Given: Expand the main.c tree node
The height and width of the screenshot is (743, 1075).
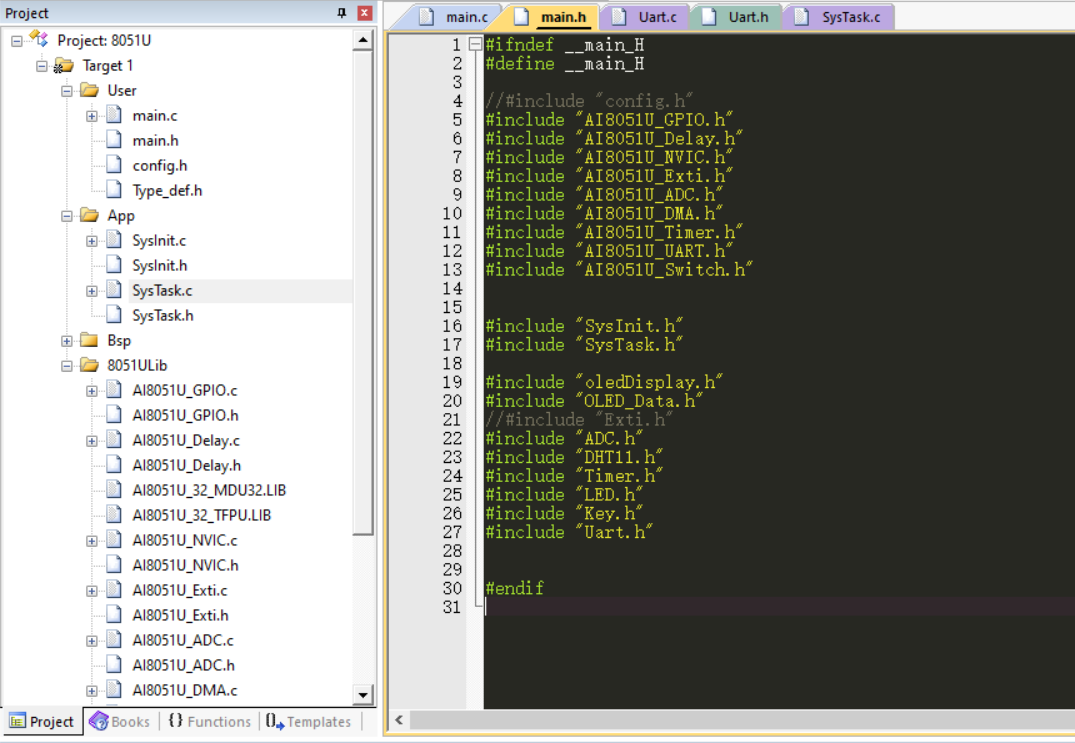Looking at the screenshot, I should tap(92, 116).
